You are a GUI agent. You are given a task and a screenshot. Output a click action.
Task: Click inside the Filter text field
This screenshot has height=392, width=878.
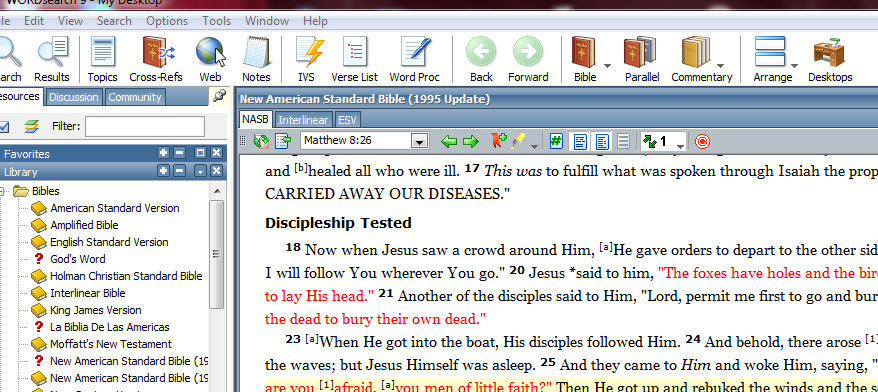[x=145, y=127]
